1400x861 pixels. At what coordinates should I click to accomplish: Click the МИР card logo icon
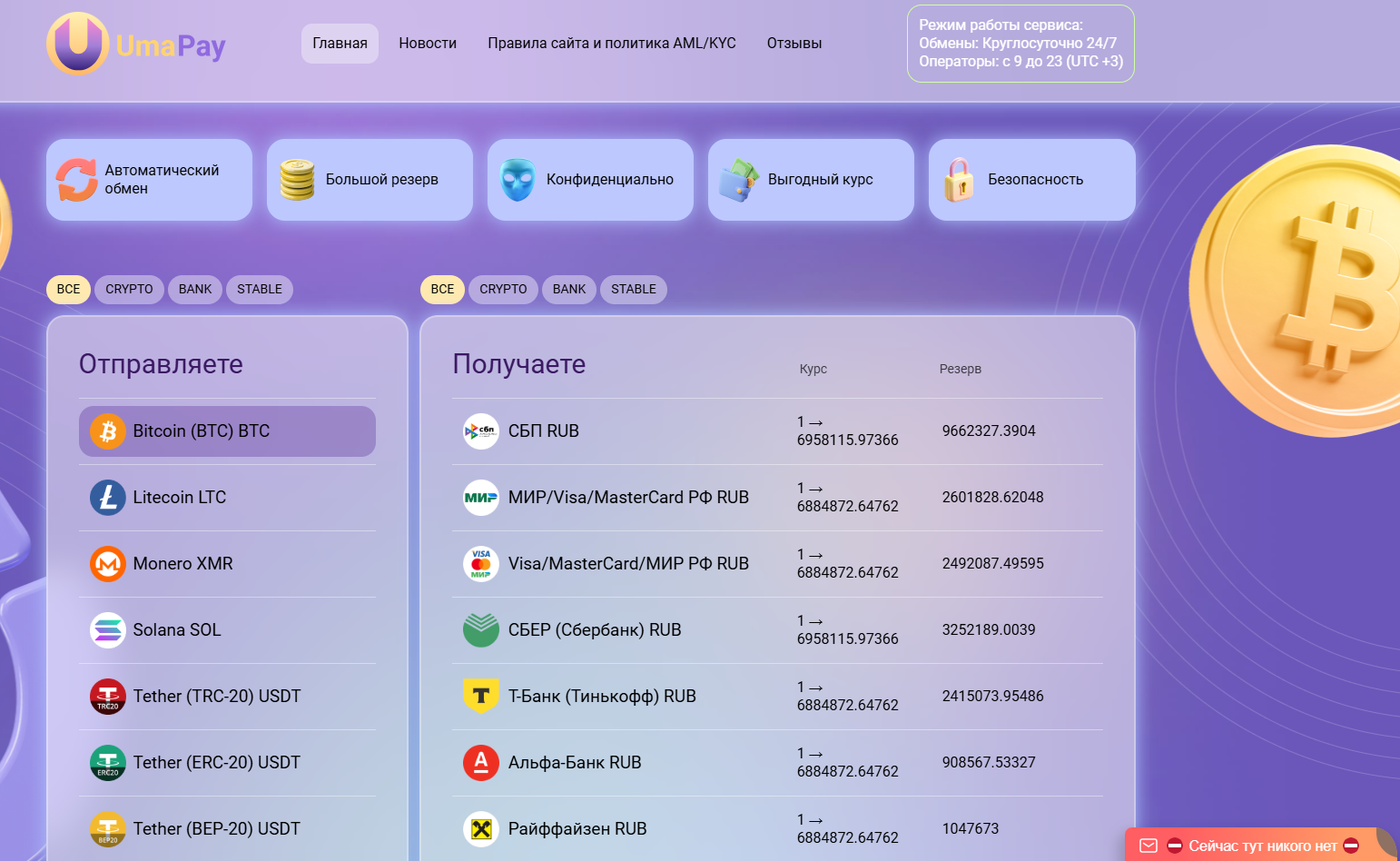pos(481,498)
